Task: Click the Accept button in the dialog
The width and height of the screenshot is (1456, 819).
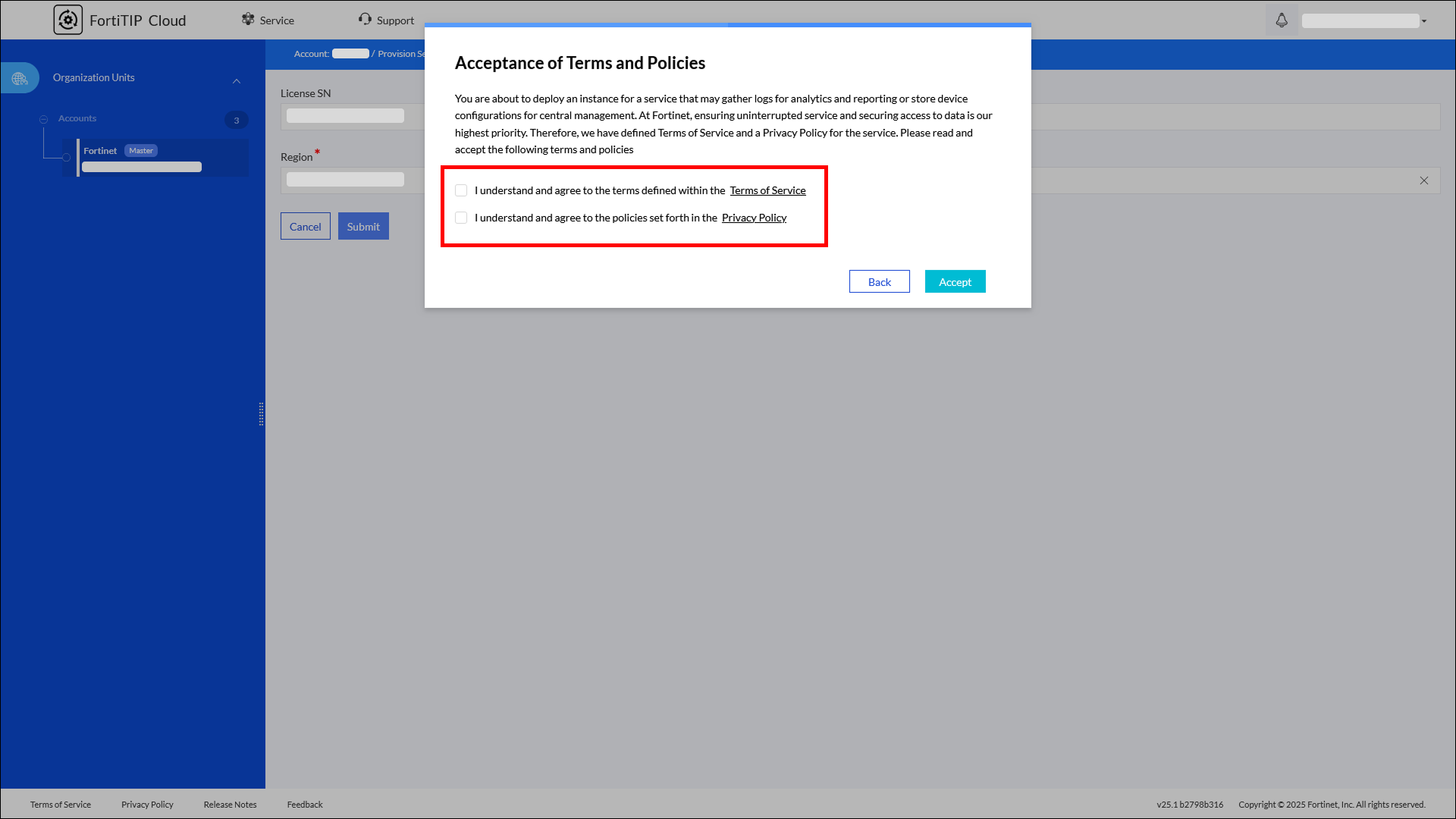Action: coord(955,281)
